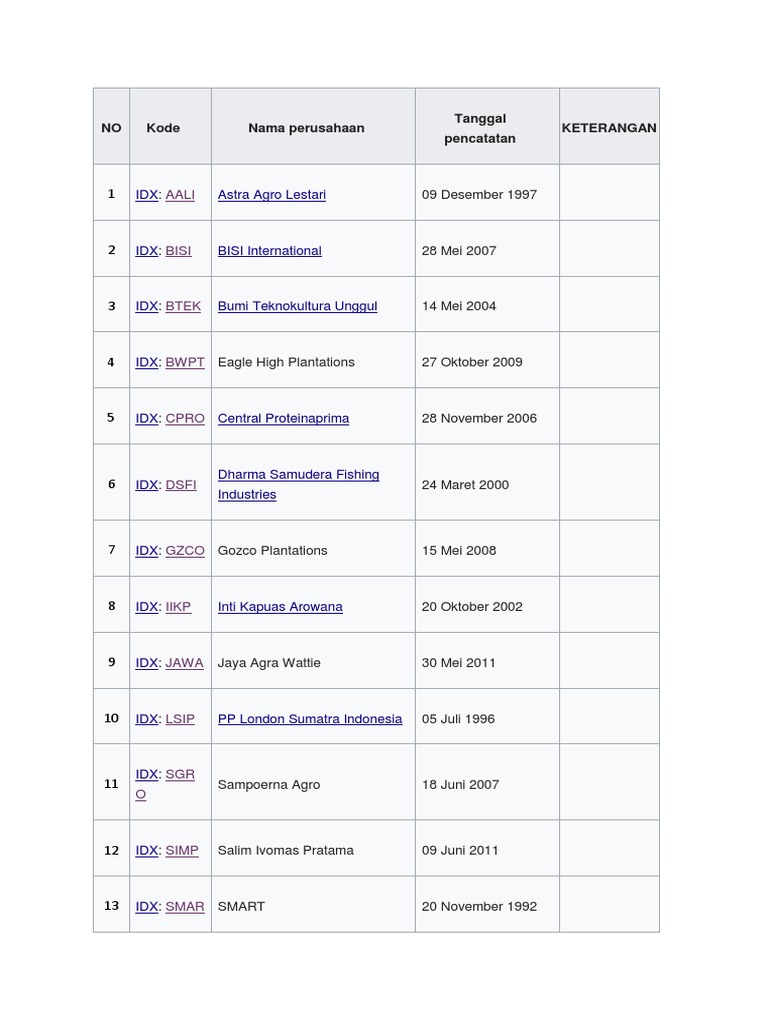Click the IDX link in the CPRO row
The image size is (768, 1024).
coord(146,419)
